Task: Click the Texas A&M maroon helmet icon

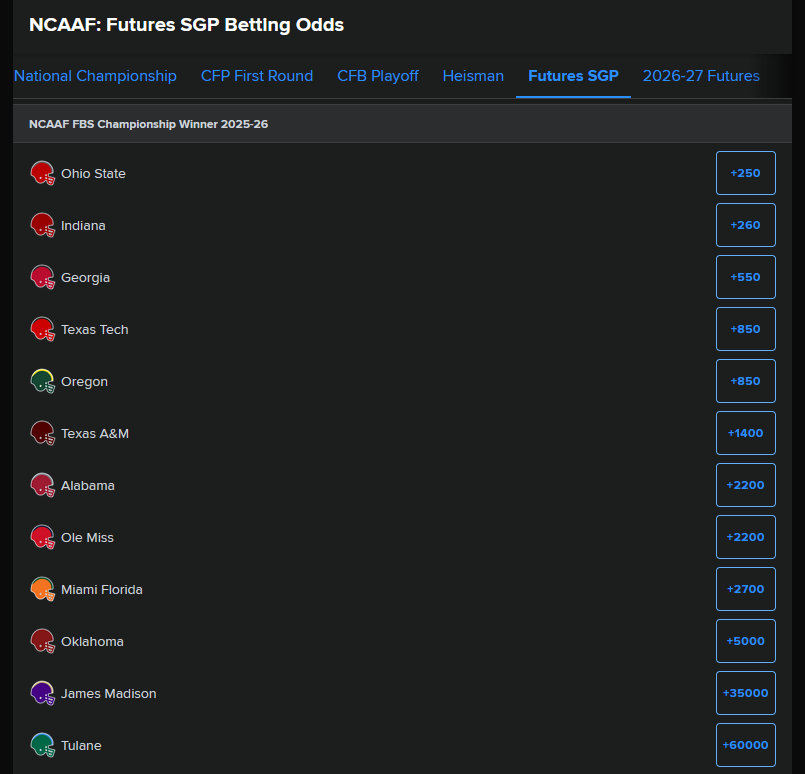Action: point(43,433)
